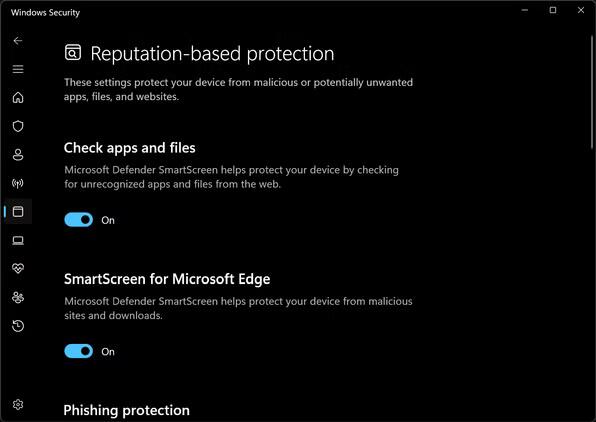Image resolution: width=596 pixels, height=422 pixels.
Task: Open Account protection person icon
Action: click(x=18, y=155)
